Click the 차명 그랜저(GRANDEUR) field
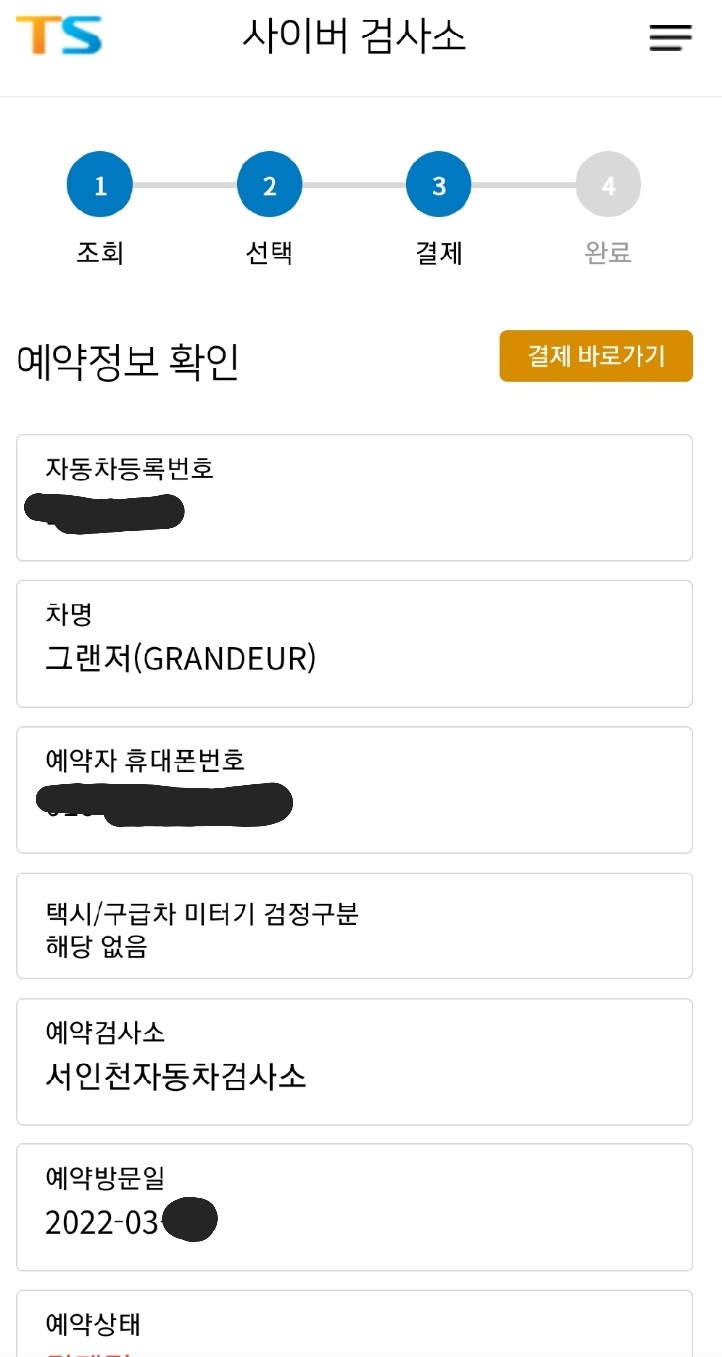The image size is (722, 1357). tap(354, 644)
